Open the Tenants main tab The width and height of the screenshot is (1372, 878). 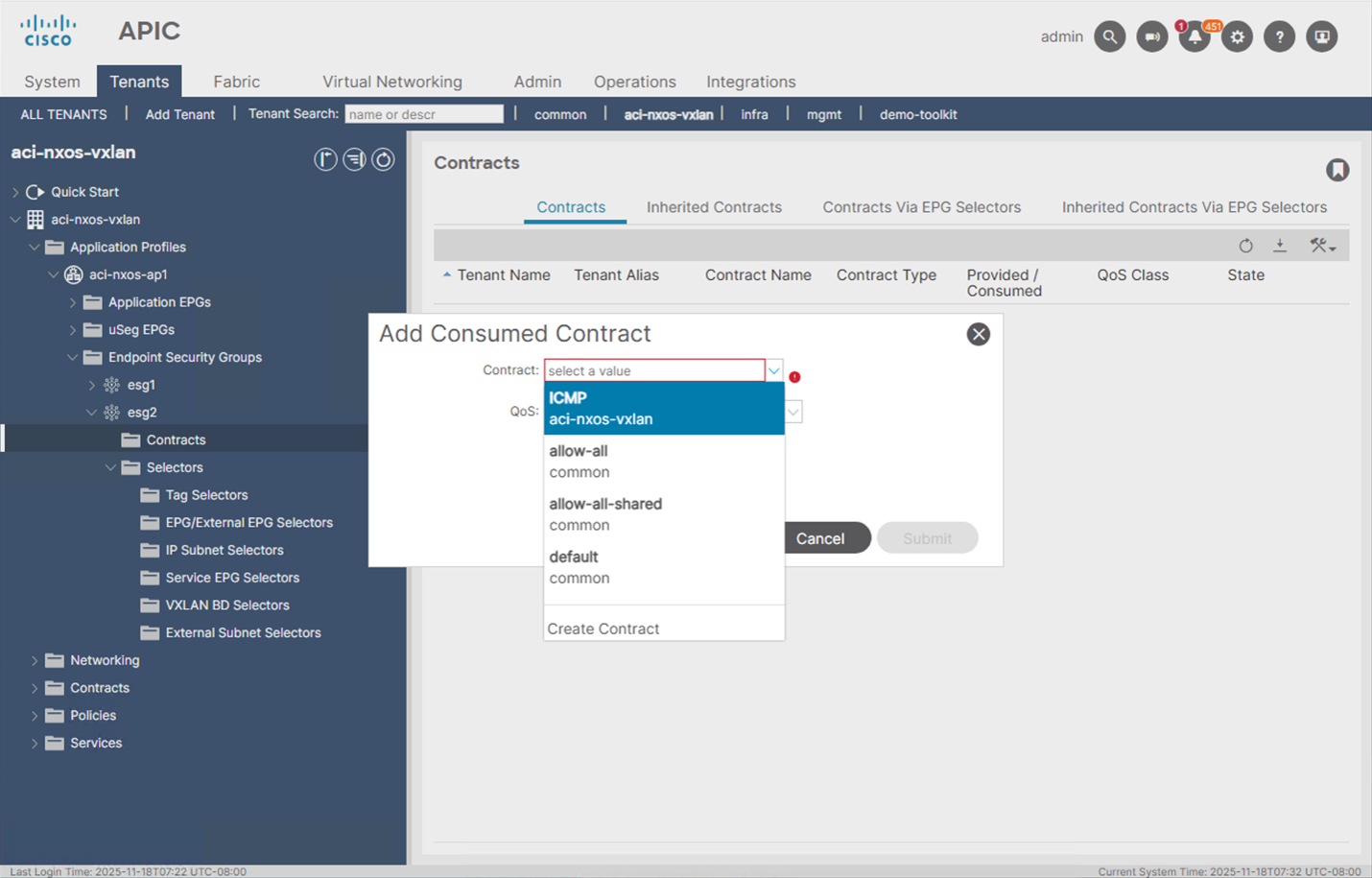click(x=139, y=82)
